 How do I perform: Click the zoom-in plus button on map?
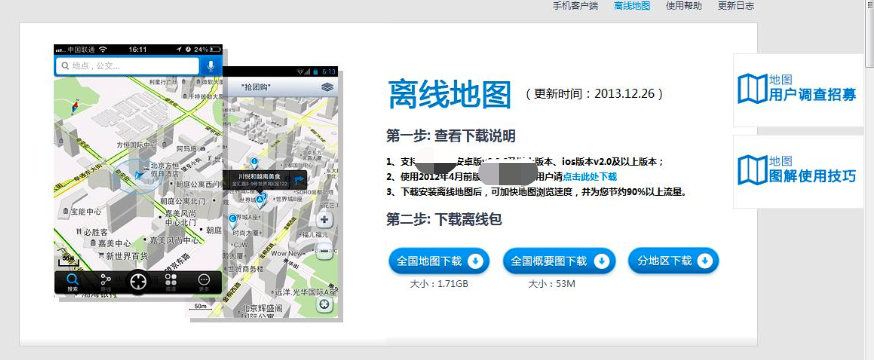tap(324, 220)
